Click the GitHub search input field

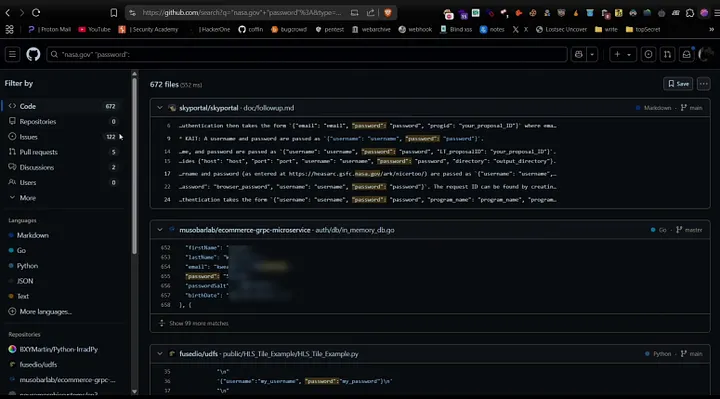click(x=307, y=55)
